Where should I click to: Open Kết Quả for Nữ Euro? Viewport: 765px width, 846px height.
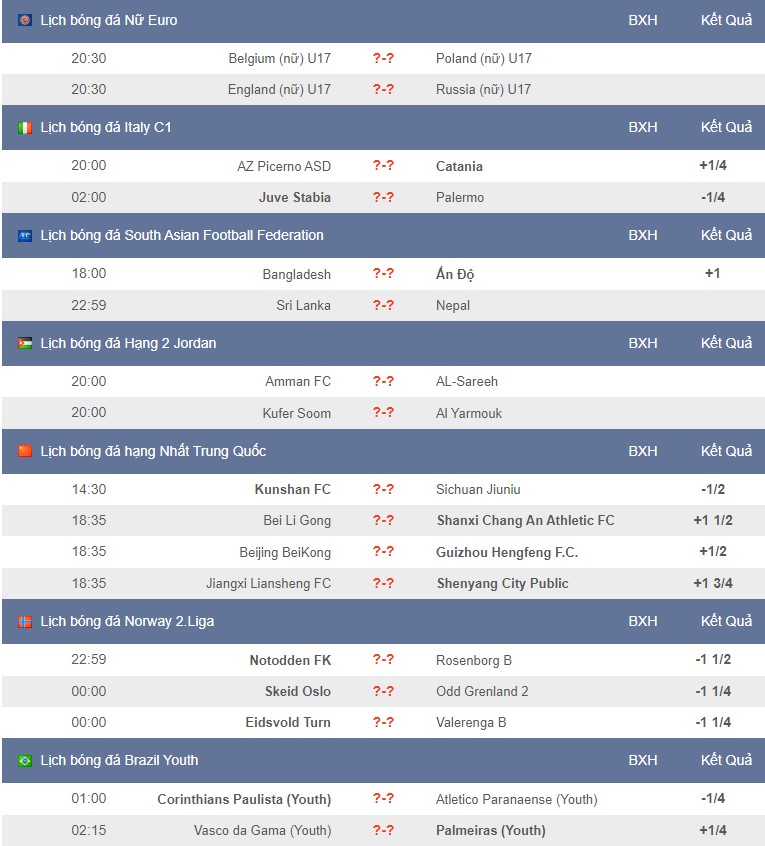tap(726, 20)
